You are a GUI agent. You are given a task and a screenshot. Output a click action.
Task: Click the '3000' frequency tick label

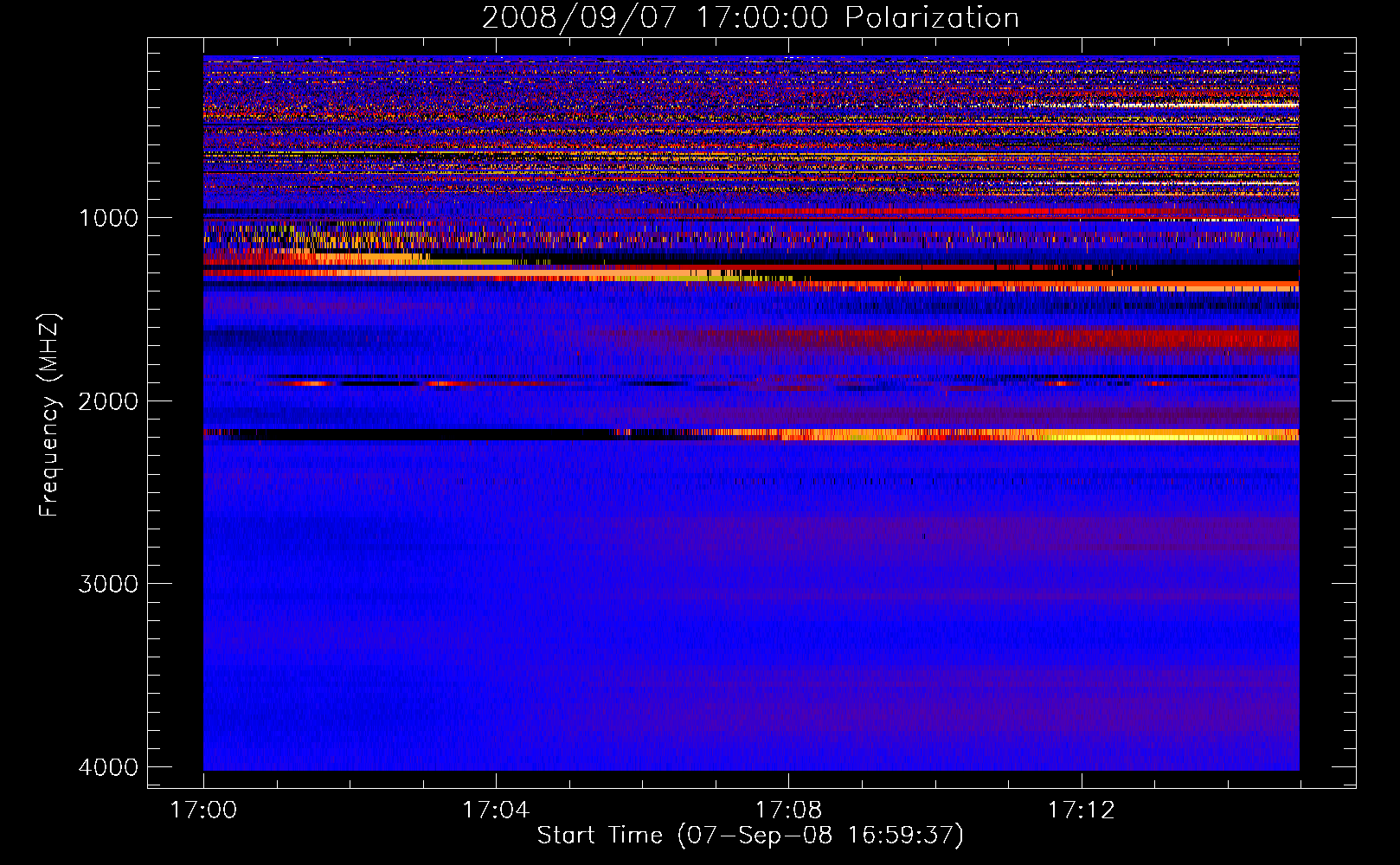point(108,584)
